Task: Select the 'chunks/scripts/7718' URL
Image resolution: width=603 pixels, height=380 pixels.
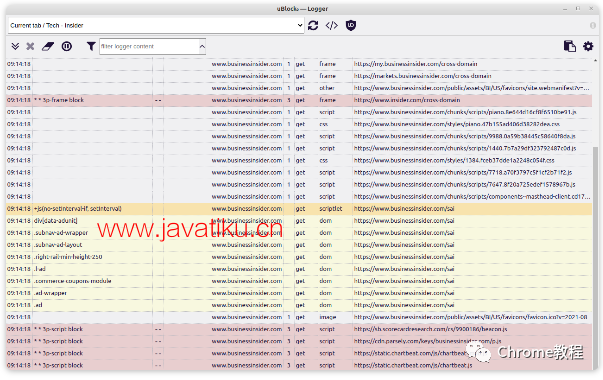Action: coord(463,172)
